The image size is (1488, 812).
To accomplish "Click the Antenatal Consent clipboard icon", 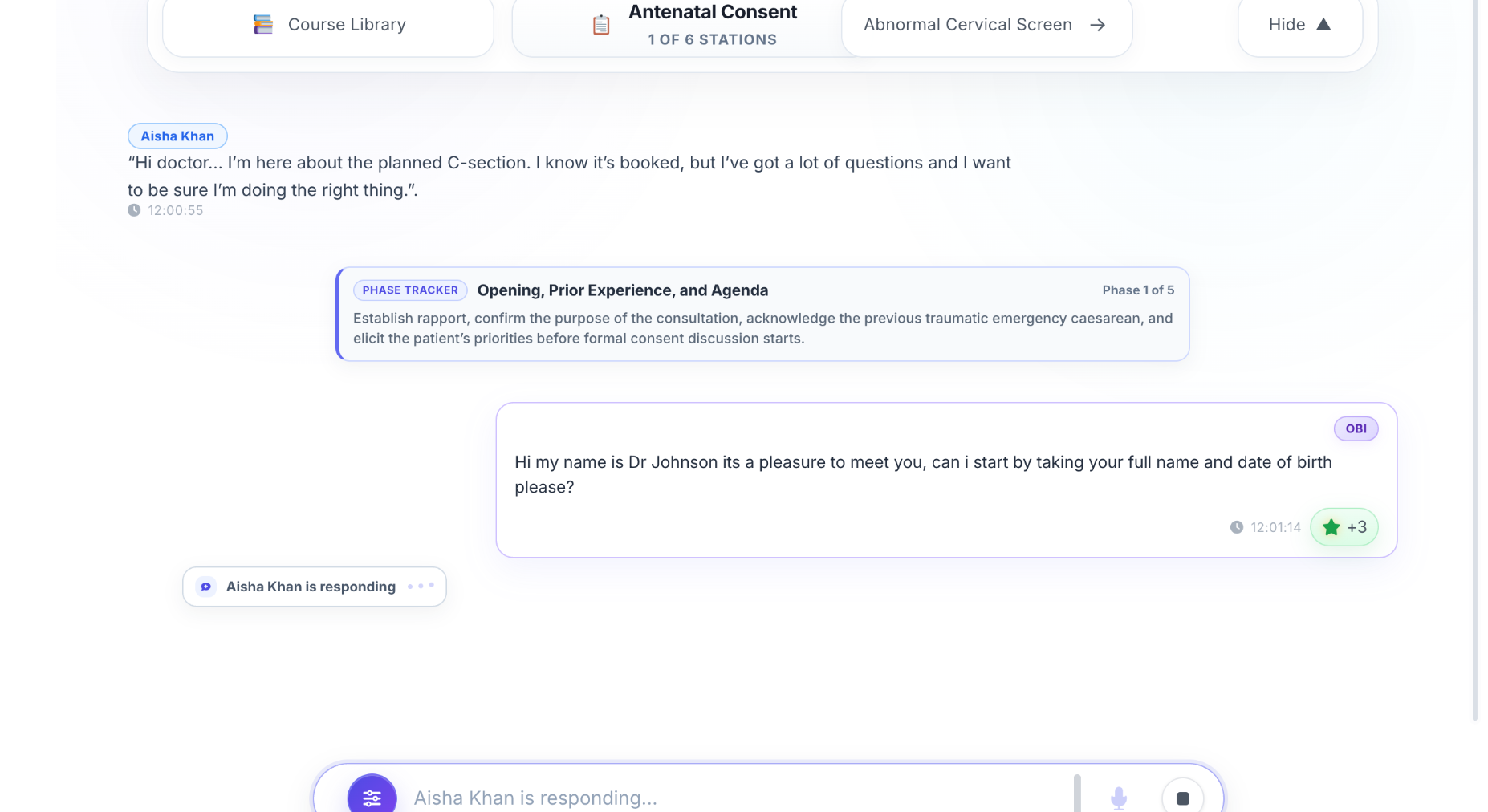I will [601, 26].
